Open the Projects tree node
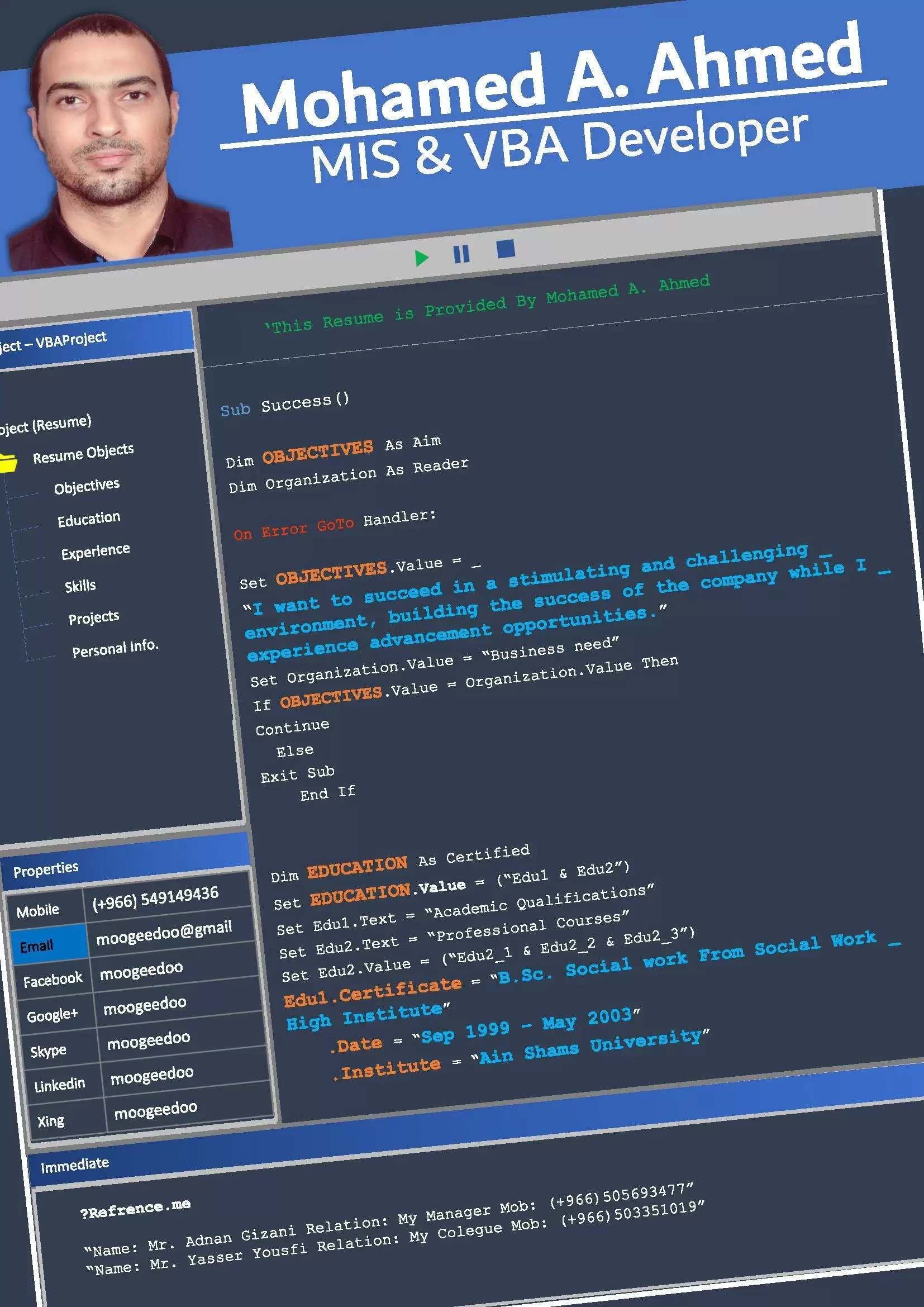 coord(93,617)
